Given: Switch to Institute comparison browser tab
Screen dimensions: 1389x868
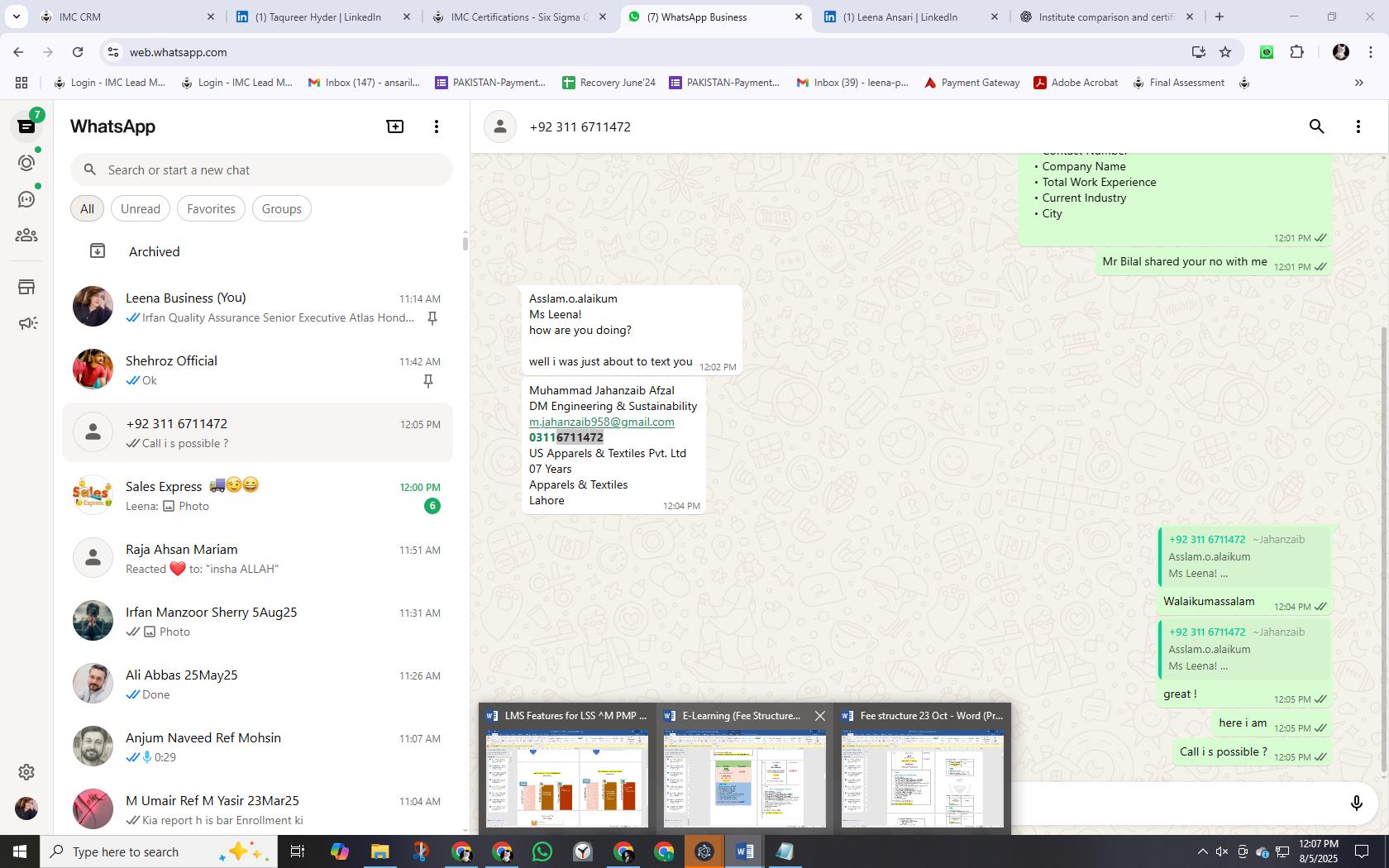Looking at the screenshot, I should click(1106, 17).
